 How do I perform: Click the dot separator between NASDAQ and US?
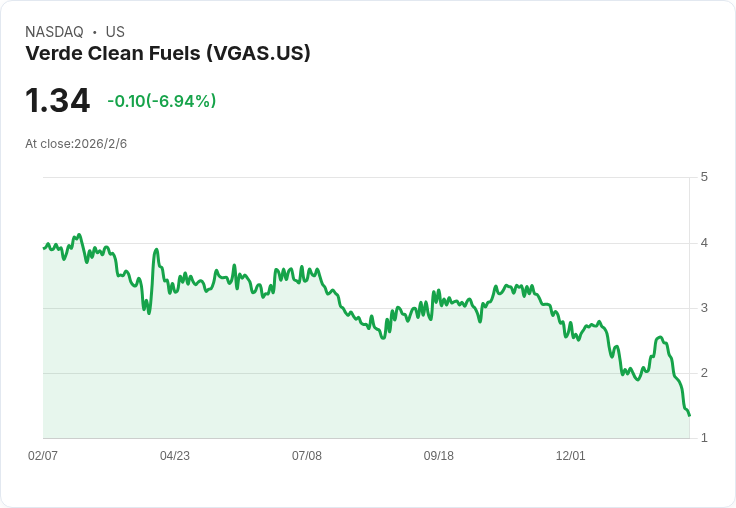click(94, 32)
